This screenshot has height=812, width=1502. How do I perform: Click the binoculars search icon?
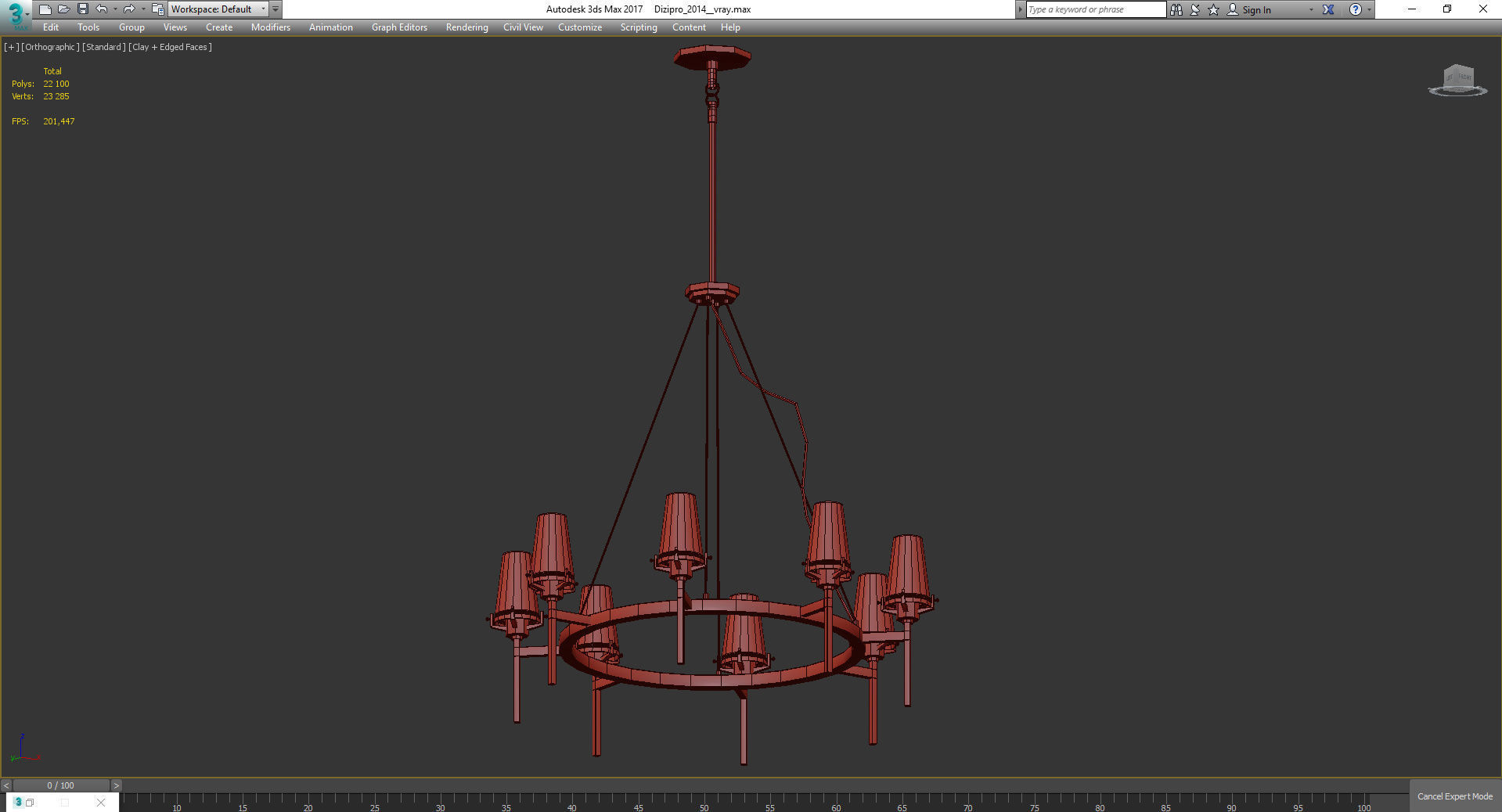pos(1176,9)
